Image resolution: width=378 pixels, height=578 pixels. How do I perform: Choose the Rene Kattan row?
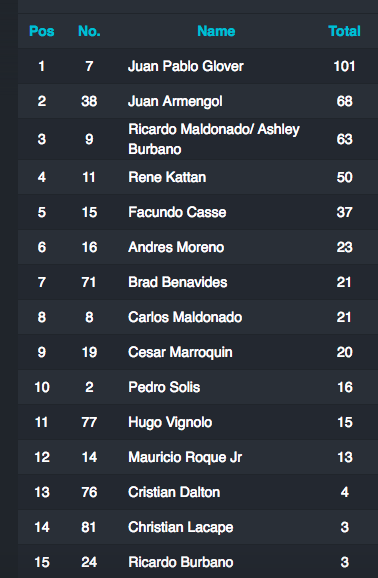click(198, 177)
